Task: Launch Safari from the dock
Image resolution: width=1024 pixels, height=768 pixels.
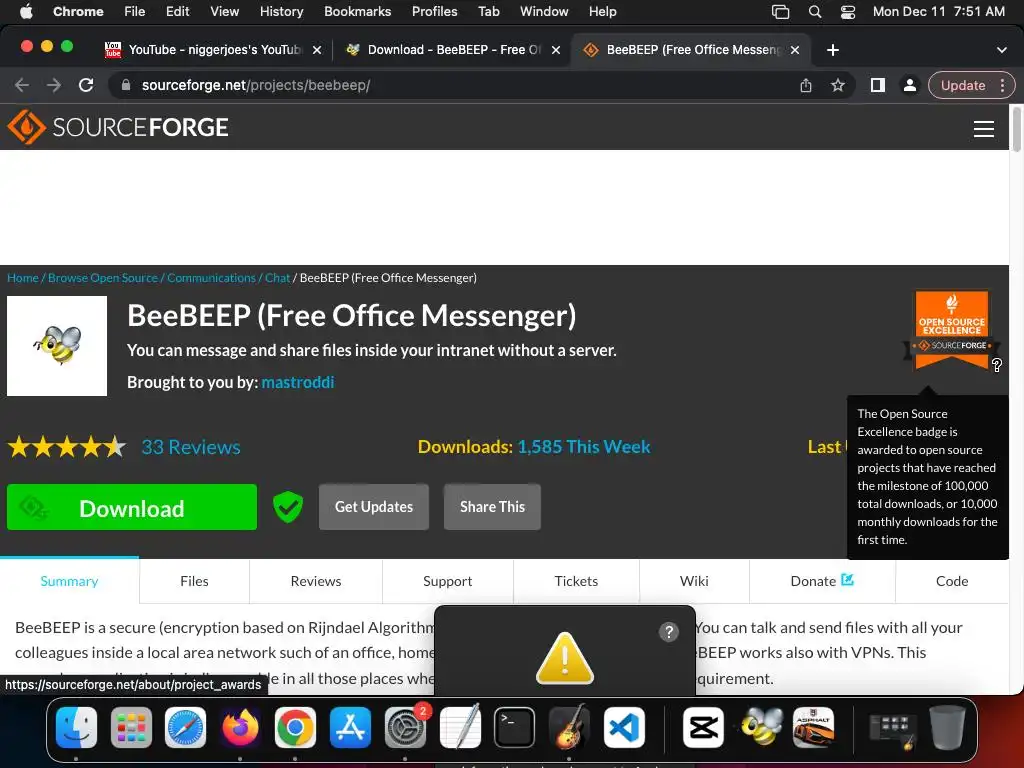Action: pos(185,728)
